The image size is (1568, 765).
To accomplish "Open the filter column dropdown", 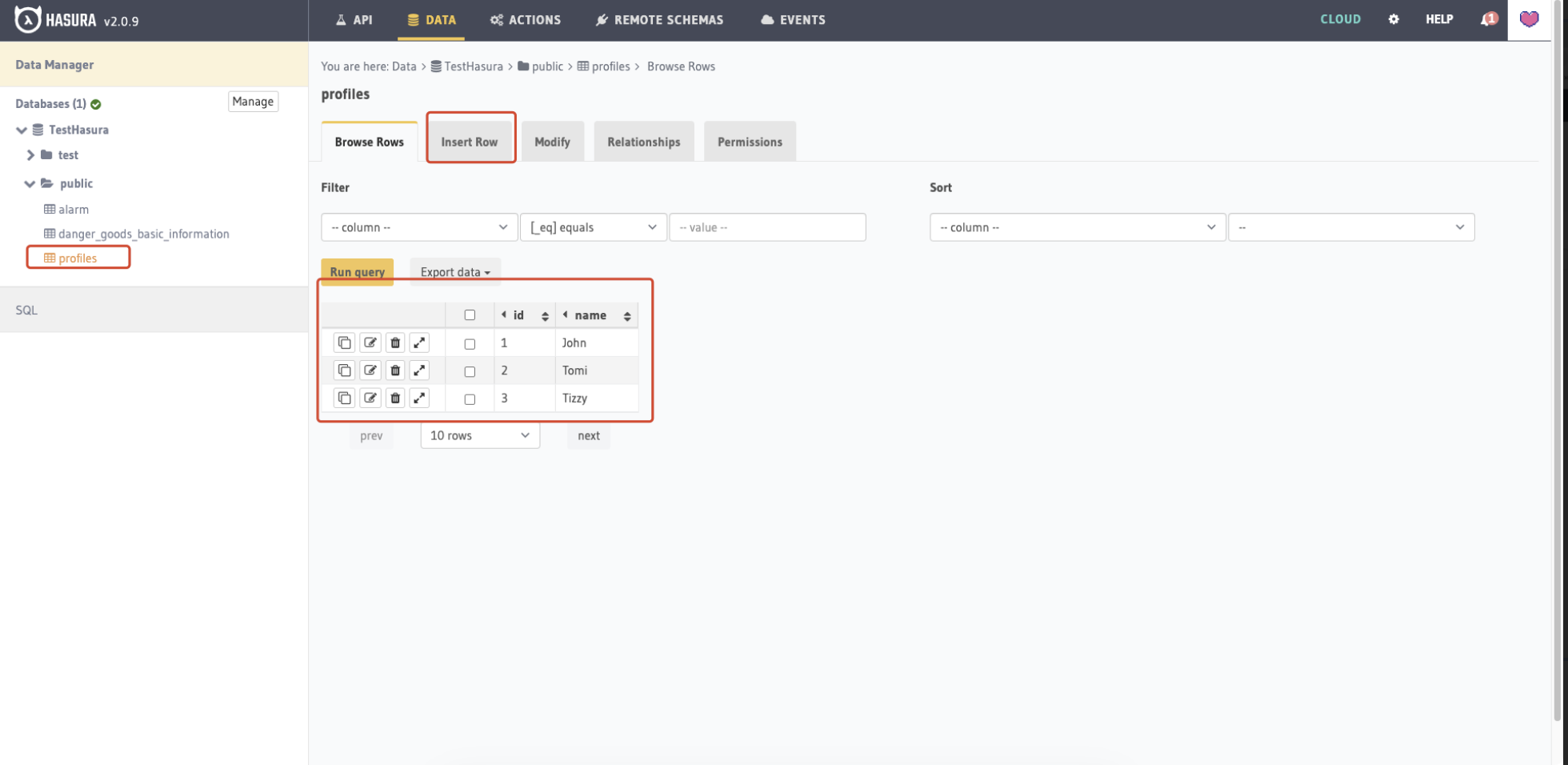I will 418,226.
